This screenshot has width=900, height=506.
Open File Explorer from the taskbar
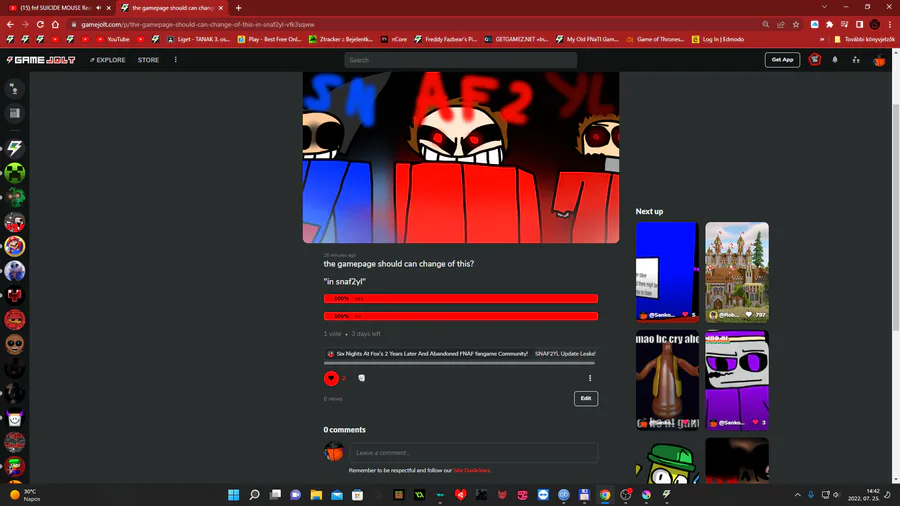316,495
